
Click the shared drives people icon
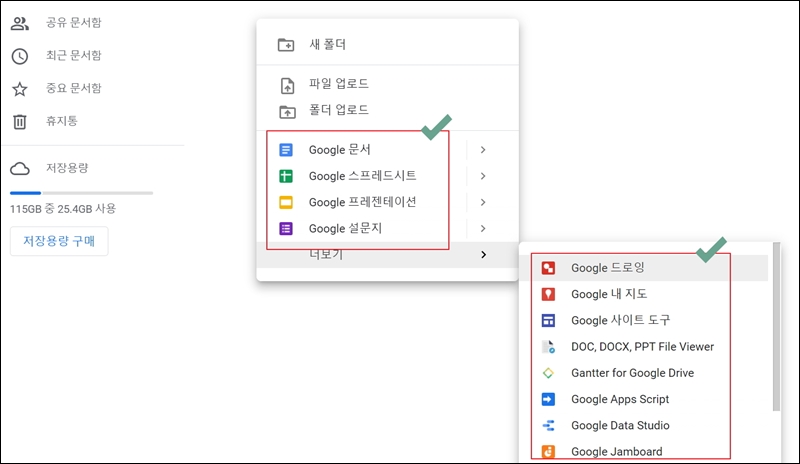(20, 23)
